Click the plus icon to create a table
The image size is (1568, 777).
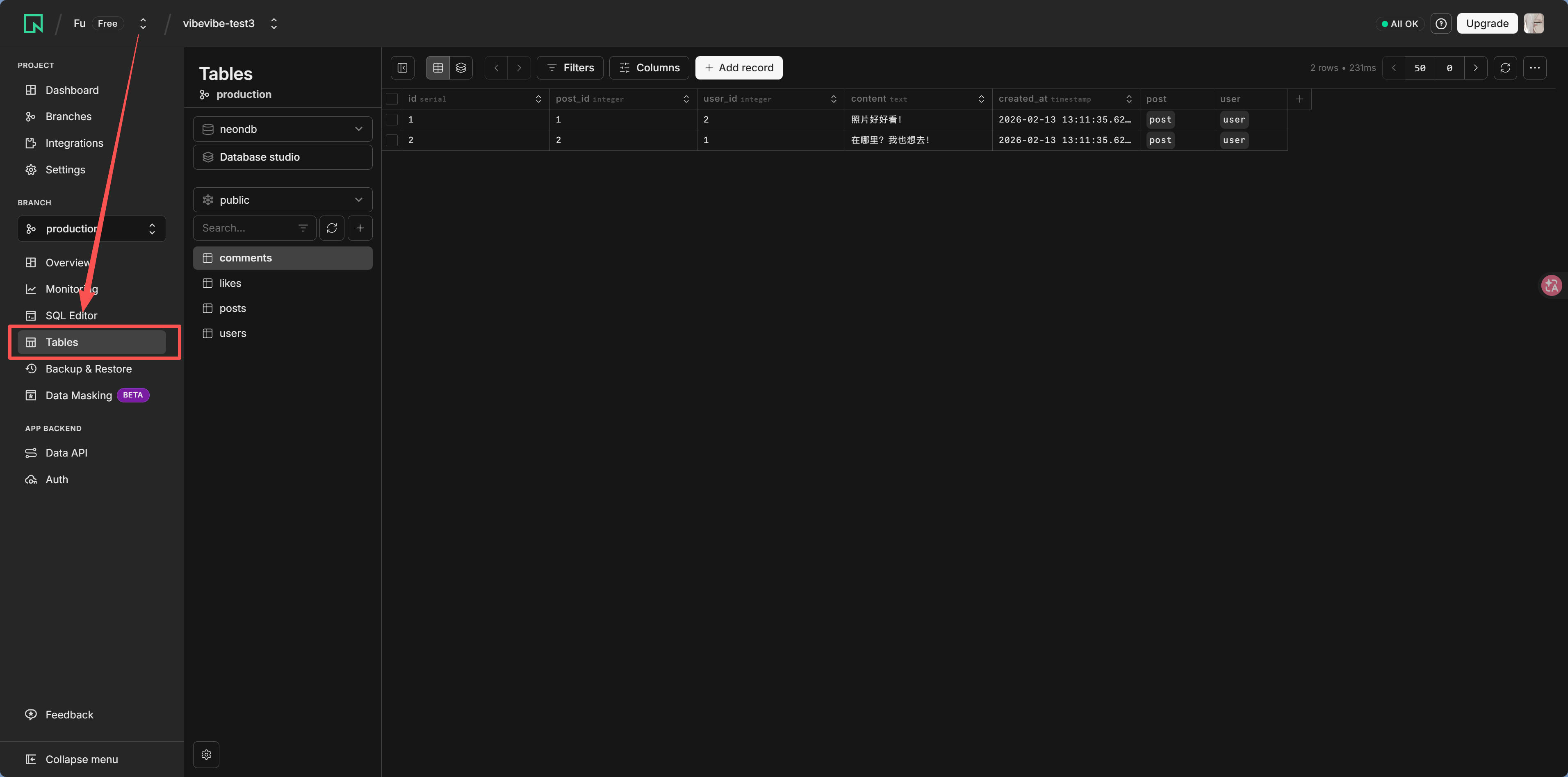360,227
